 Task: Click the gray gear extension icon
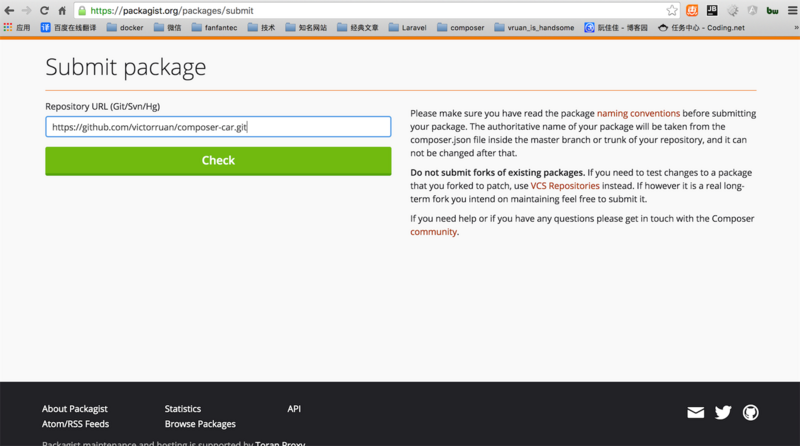click(x=733, y=10)
